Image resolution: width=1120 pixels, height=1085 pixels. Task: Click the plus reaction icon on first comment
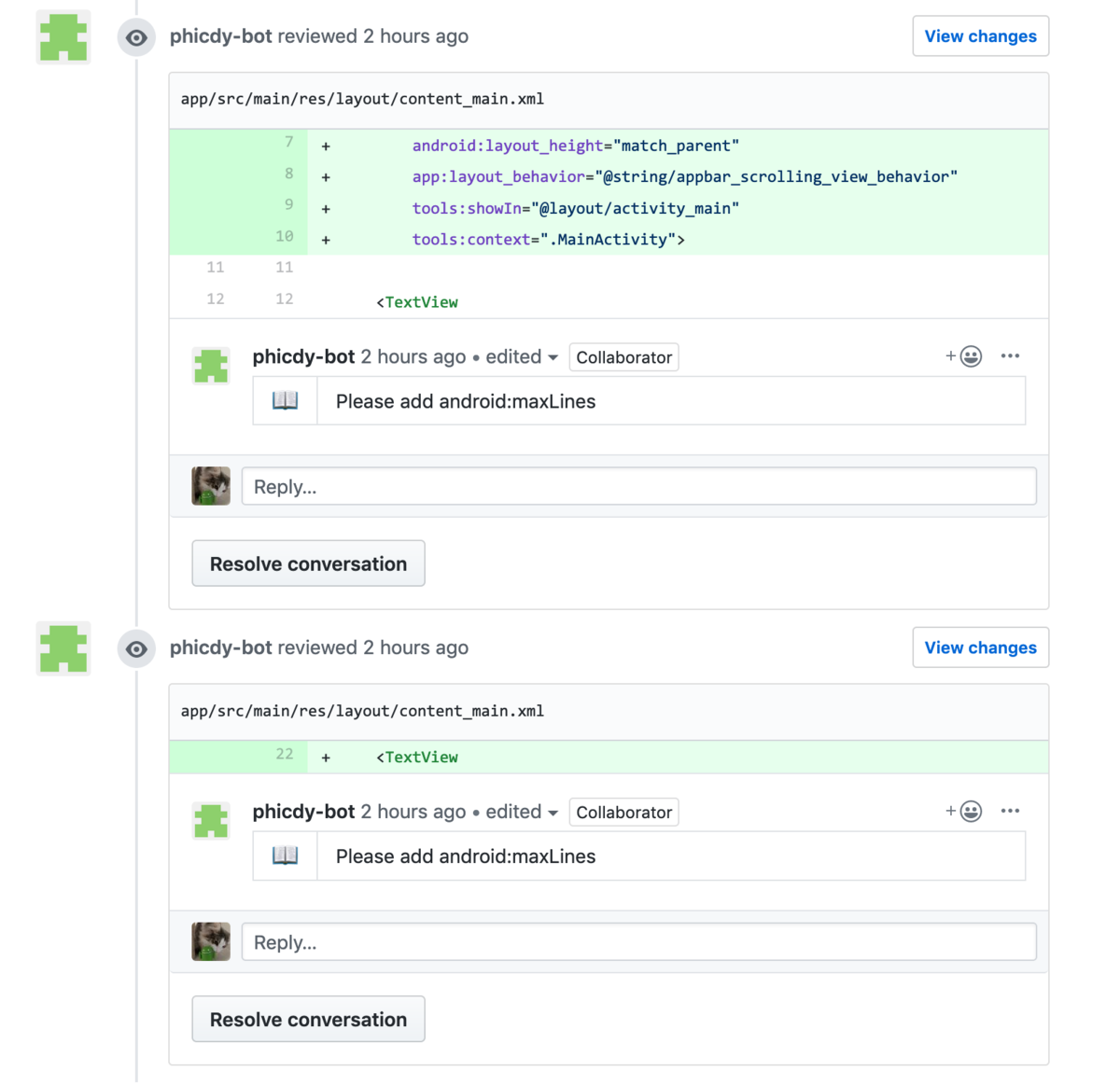coord(949,355)
